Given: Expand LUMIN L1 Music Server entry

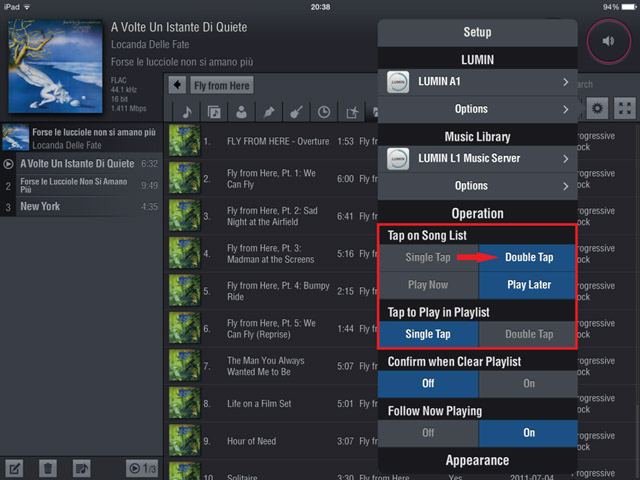Looking at the screenshot, I should click(x=477, y=158).
